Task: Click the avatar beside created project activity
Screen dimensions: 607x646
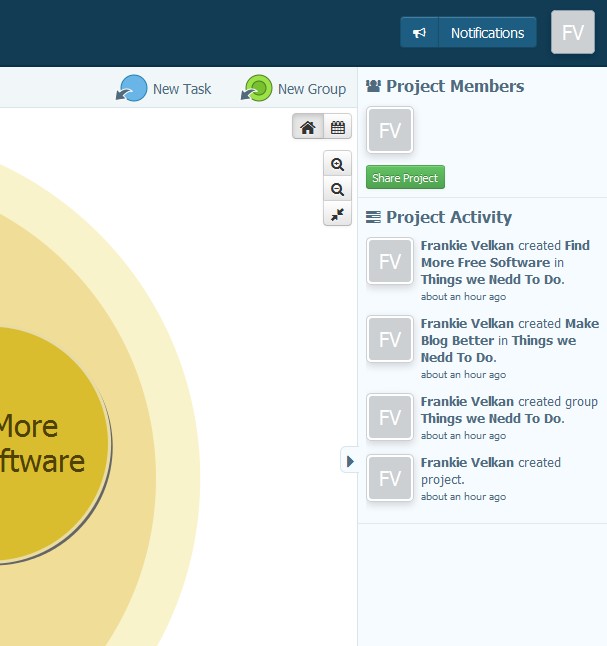Action: (390, 478)
